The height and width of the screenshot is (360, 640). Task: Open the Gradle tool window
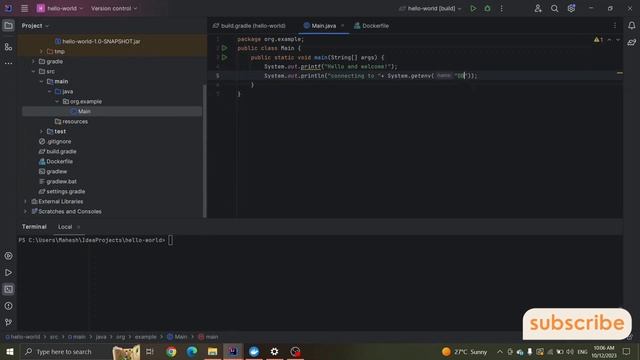[631, 42]
